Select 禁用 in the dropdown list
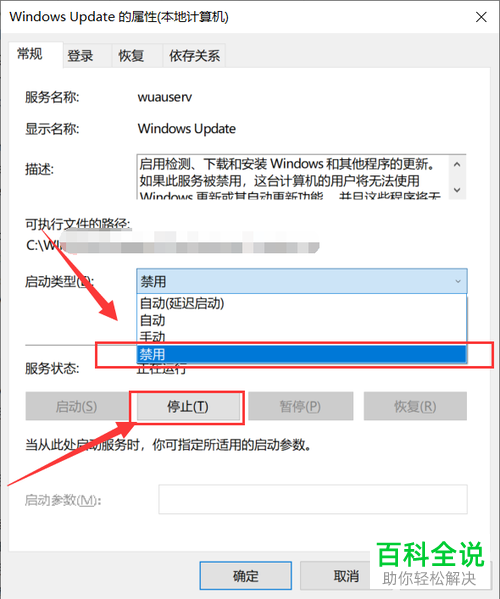The height and width of the screenshot is (599, 500). pyautogui.click(x=301, y=354)
